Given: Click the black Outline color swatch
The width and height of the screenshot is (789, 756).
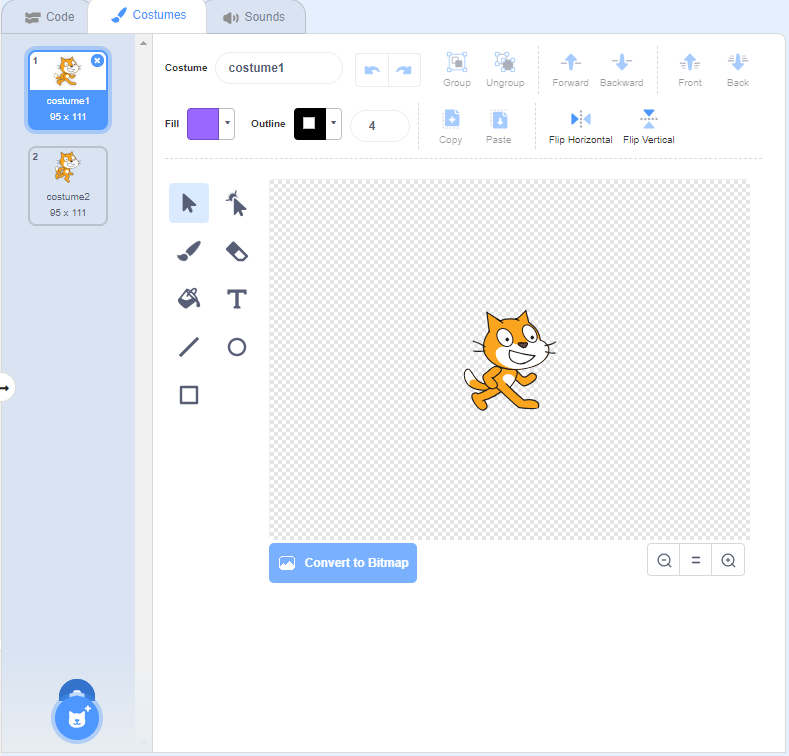Looking at the screenshot, I should [x=309, y=123].
